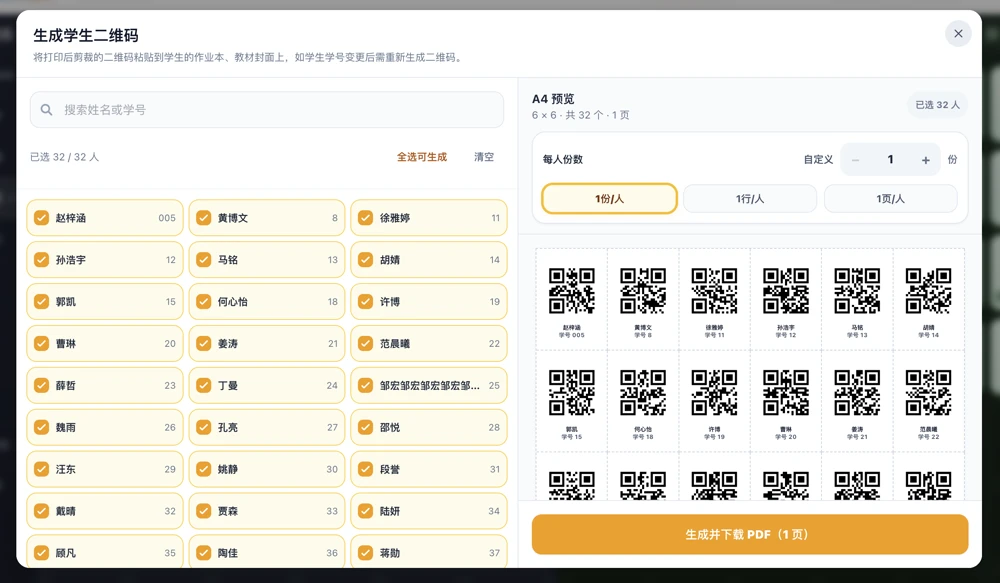Click QR code preview for 学号 21

coord(857,392)
